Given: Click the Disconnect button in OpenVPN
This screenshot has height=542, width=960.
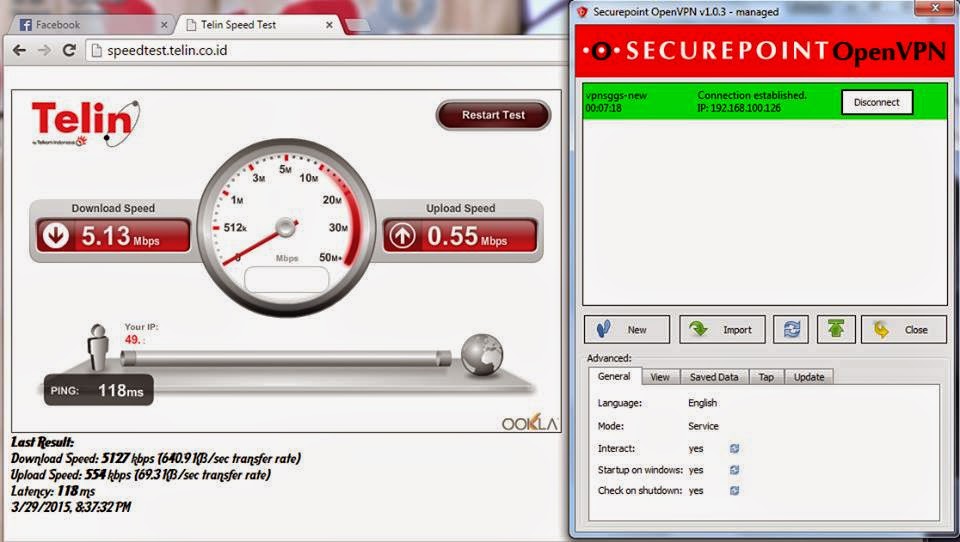Looking at the screenshot, I should (x=877, y=102).
